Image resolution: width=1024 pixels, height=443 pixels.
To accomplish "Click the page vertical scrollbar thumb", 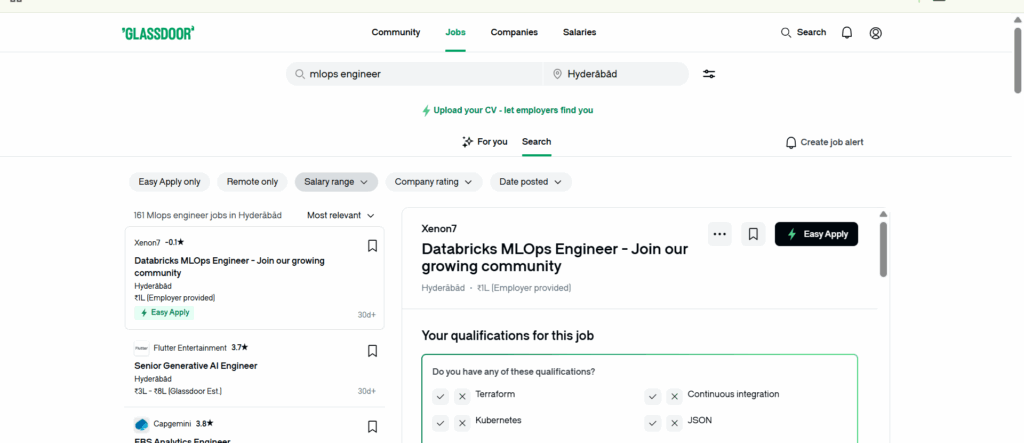I will click(x=1018, y=60).
